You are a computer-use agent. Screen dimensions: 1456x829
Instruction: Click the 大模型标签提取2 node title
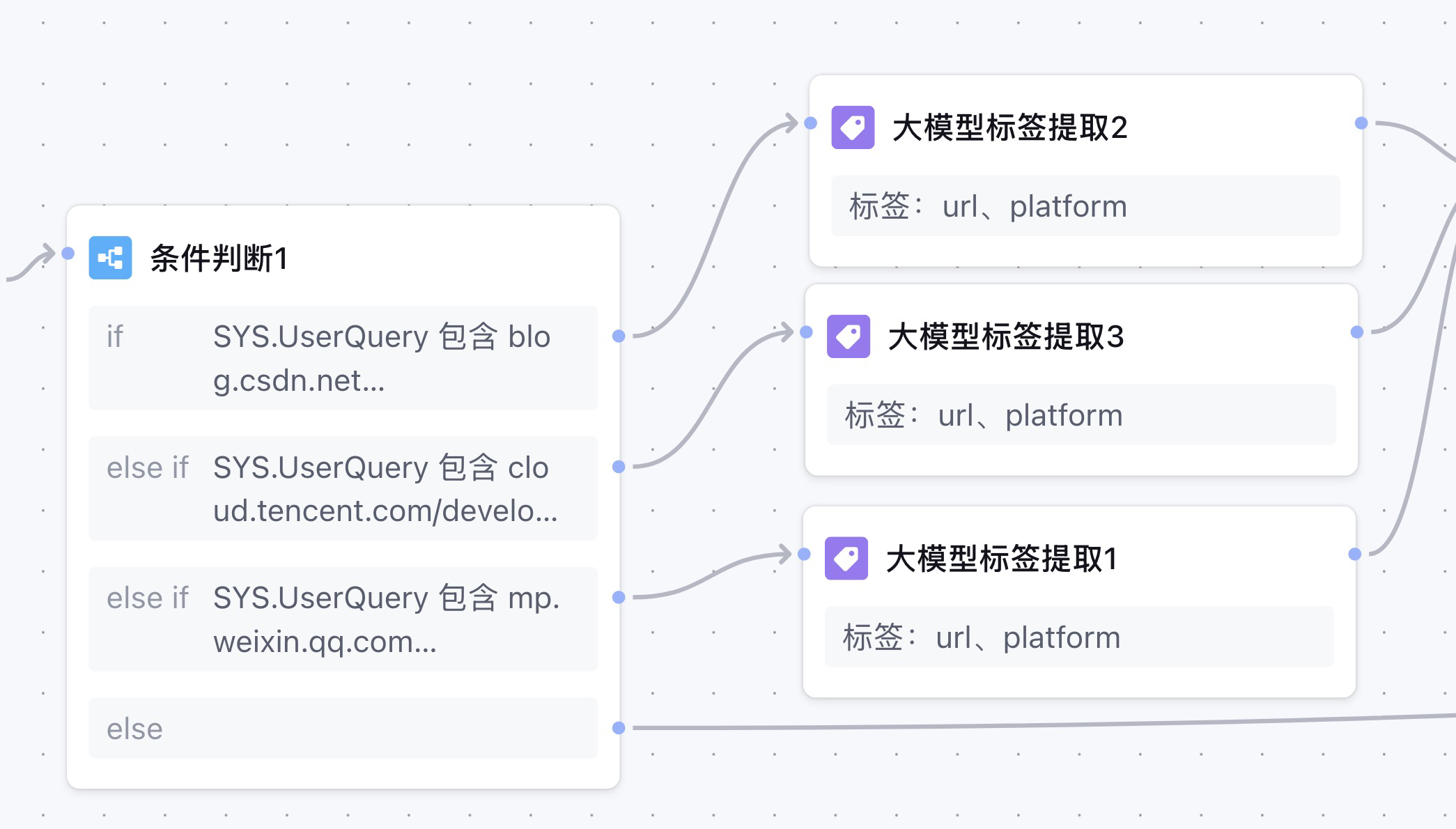[1009, 128]
